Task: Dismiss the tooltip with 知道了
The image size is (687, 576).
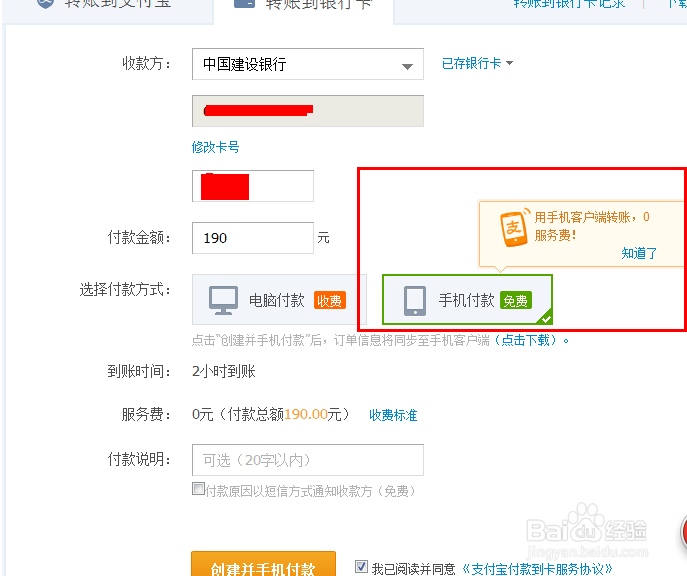Action: 639,253
